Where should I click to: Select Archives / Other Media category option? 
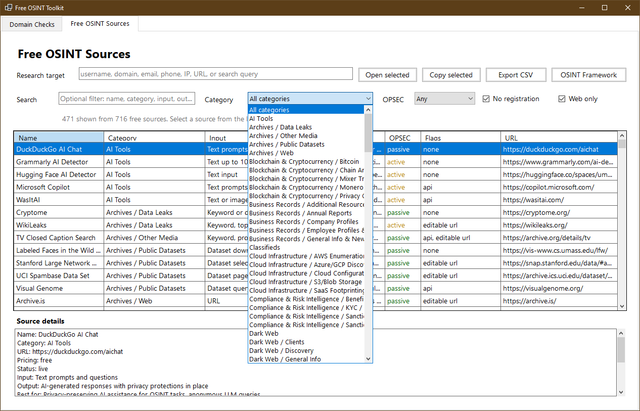[306, 136]
